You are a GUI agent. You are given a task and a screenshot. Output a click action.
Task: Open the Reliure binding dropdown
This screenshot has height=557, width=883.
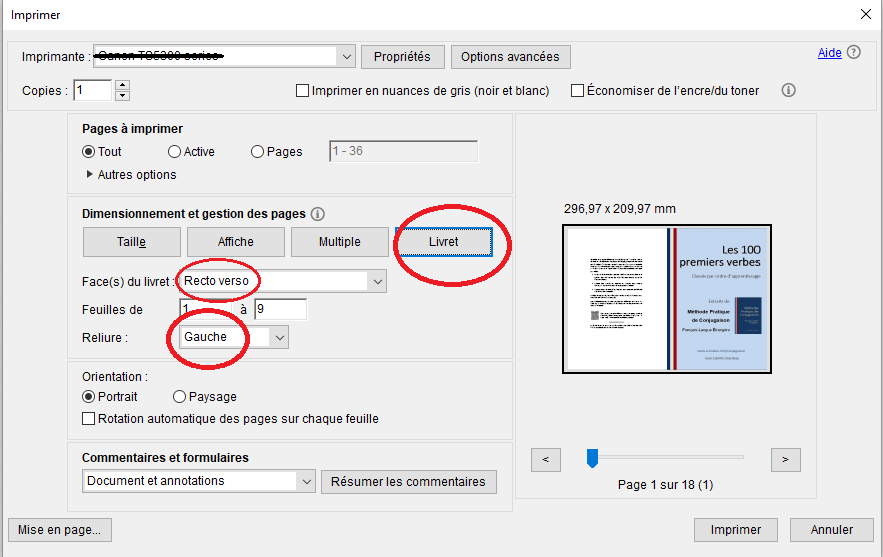click(280, 338)
